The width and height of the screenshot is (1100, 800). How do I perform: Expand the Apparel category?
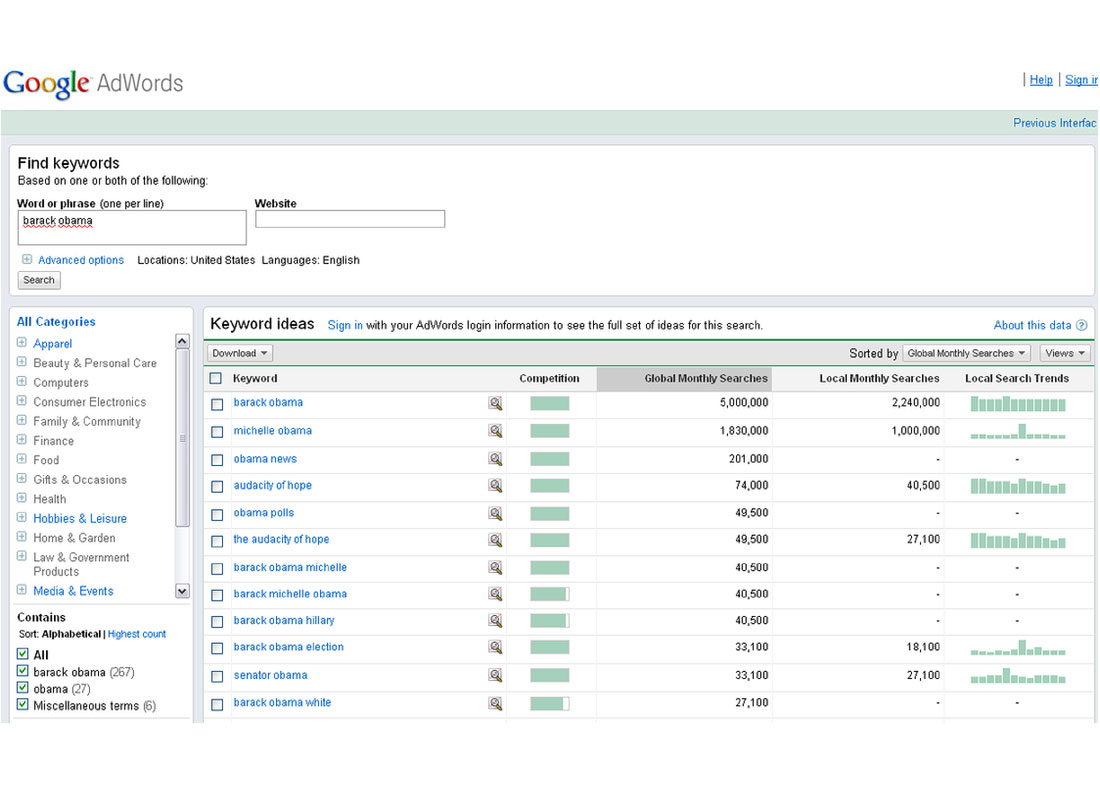(22, 342)
